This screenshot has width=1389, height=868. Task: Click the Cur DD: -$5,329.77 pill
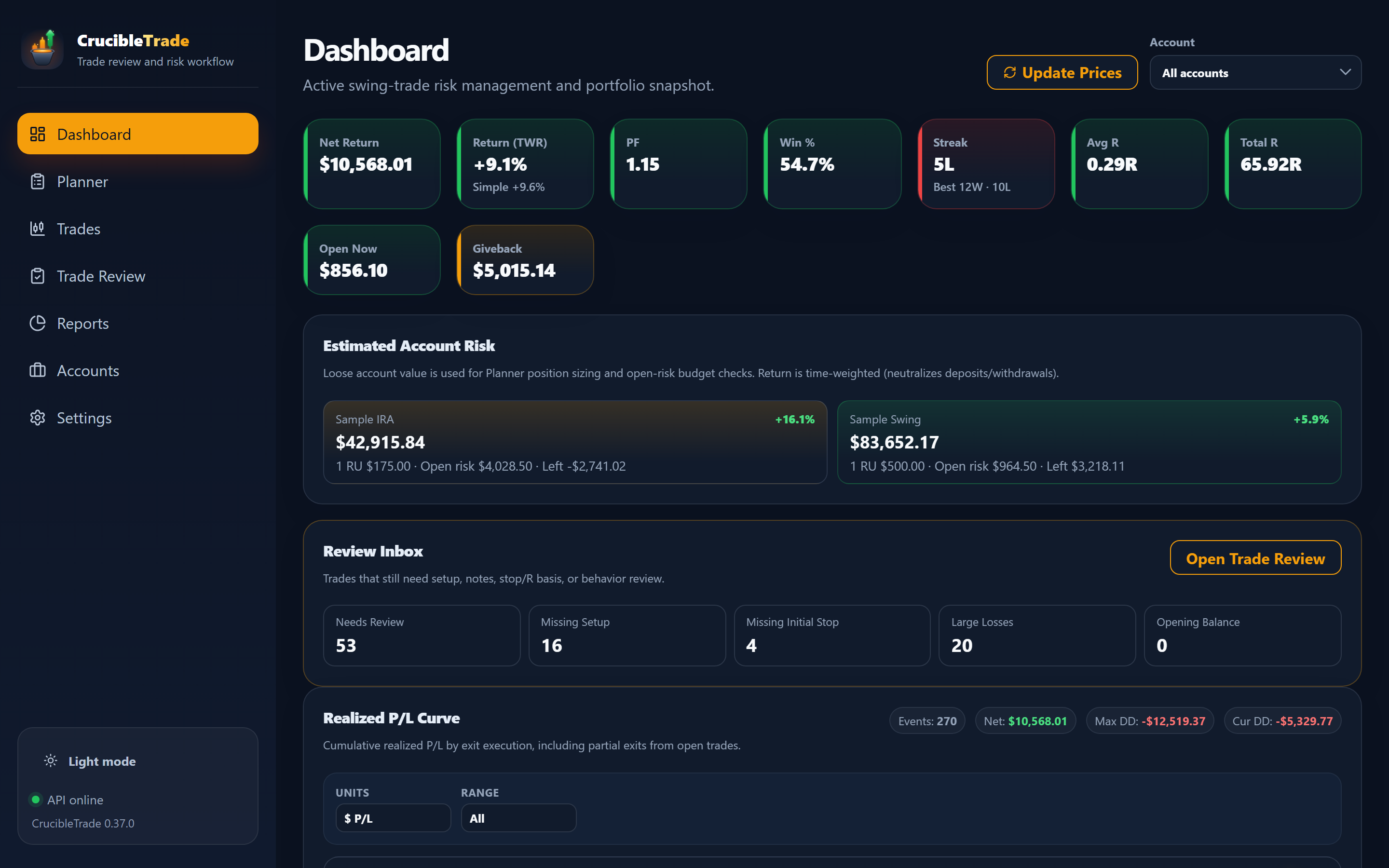point(1282,720)
